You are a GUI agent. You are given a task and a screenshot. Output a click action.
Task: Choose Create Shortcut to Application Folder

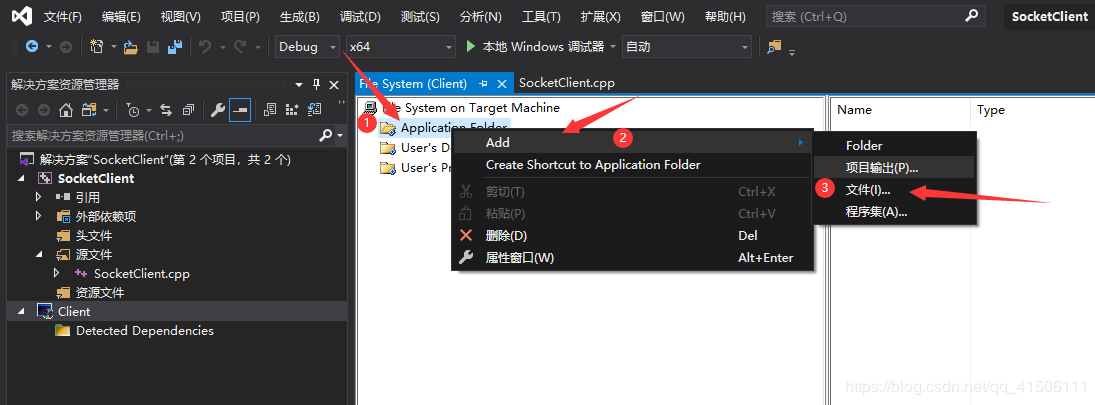tap(633, 165)
